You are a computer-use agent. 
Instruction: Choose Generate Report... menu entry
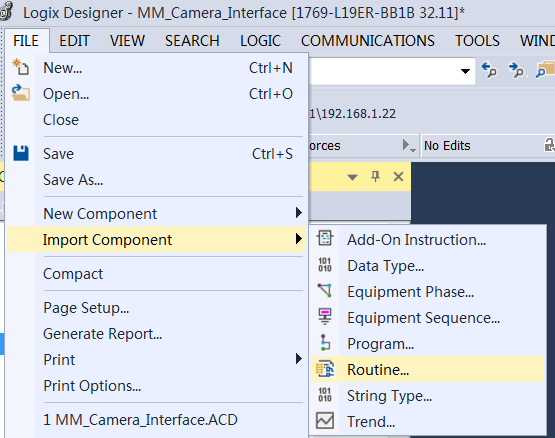coord(156,334)
